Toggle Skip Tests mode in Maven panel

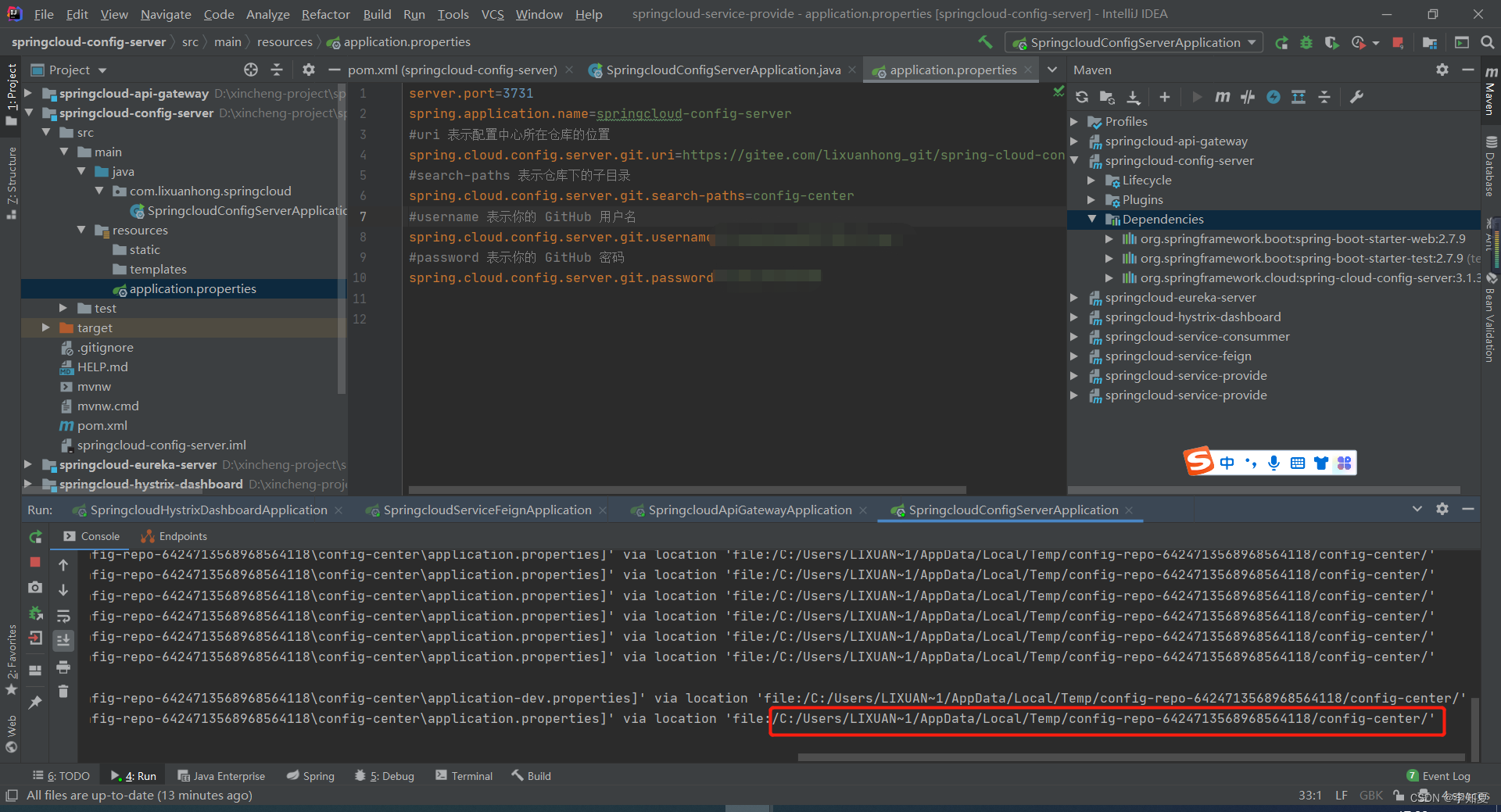1248,97
